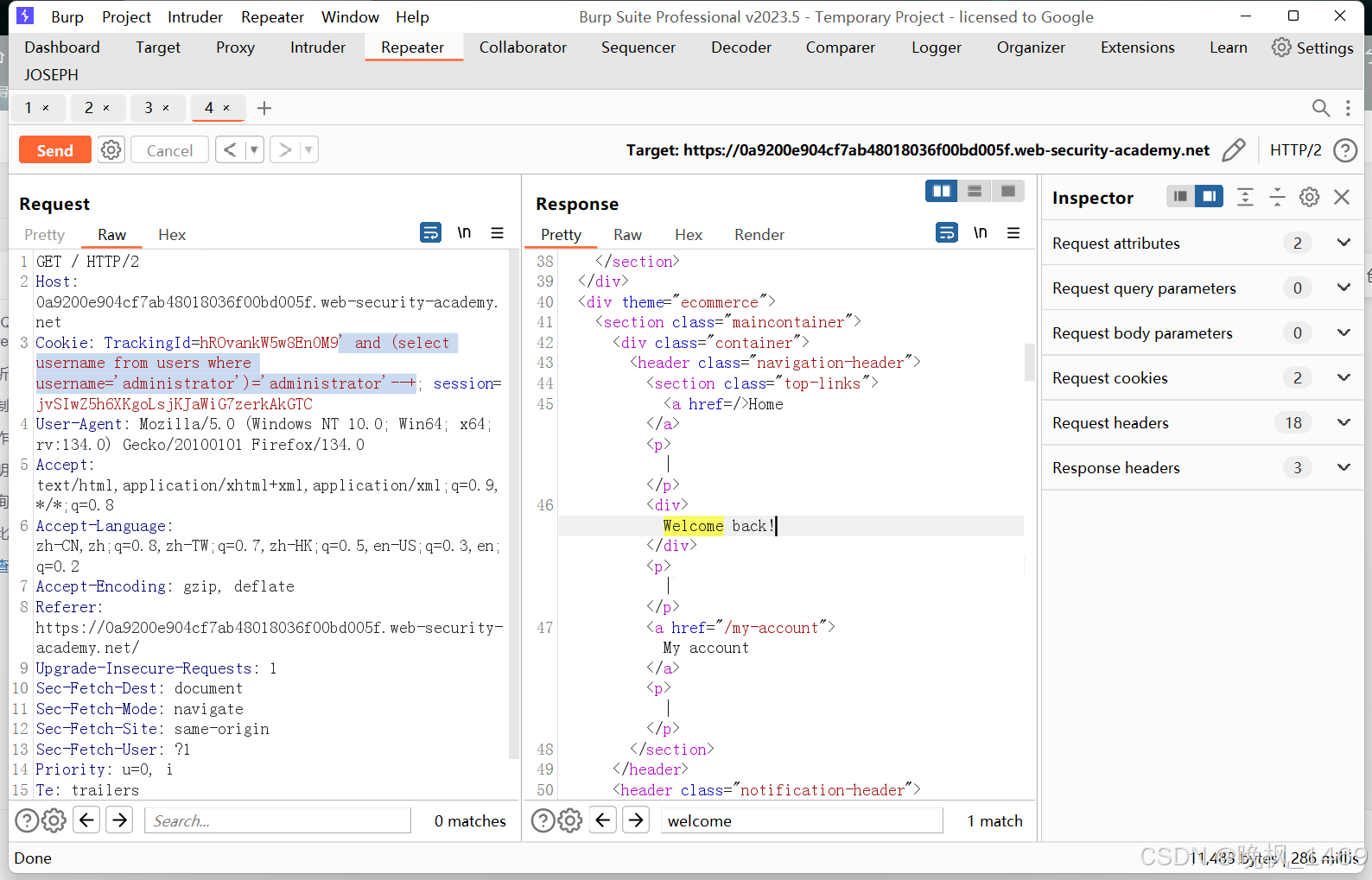This screenshot has height=880, width=1372.
Task: Close the Inspector panel
Action: tap(1342, 197)
